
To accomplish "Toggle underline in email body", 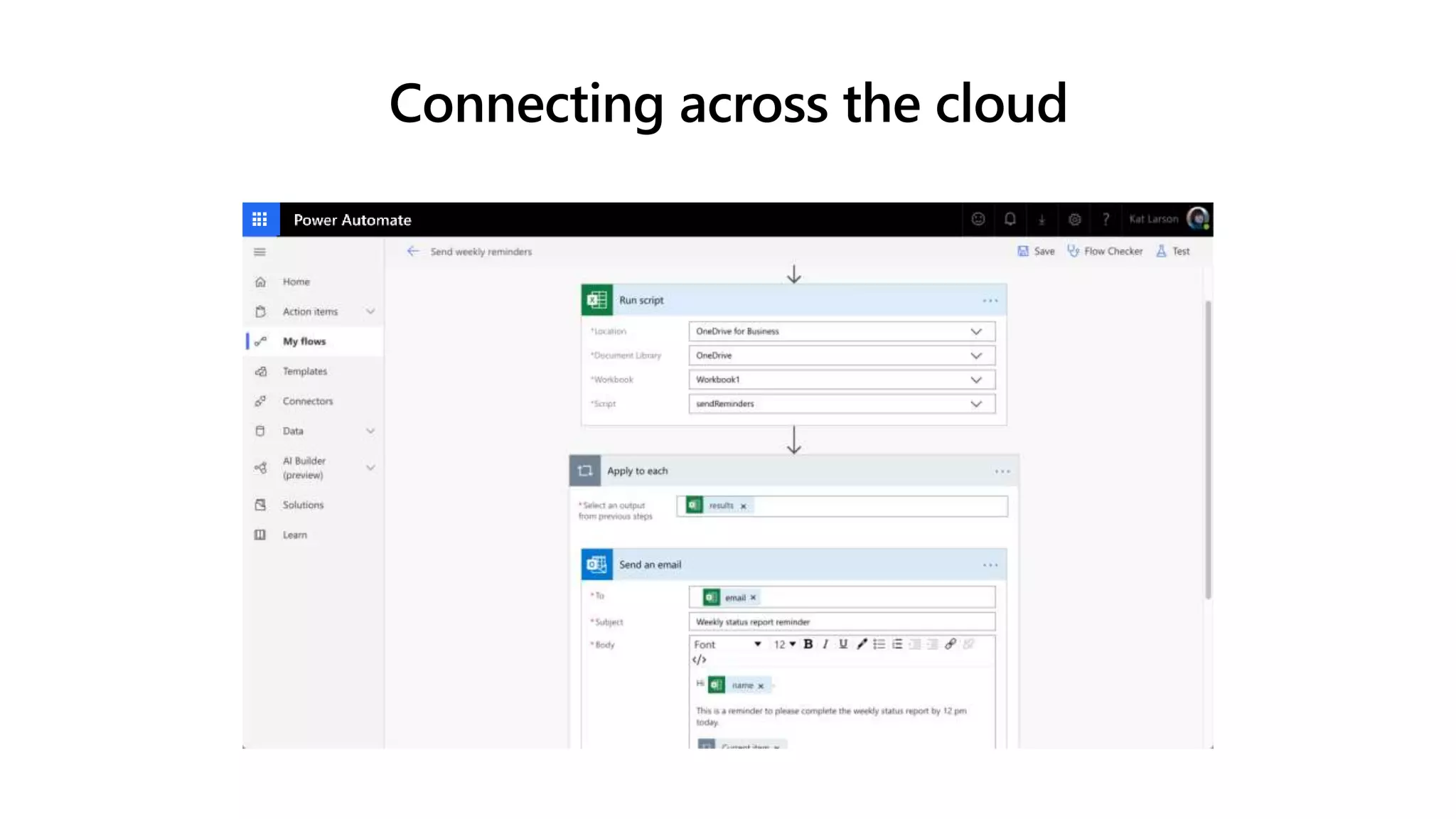I will 843,644.
